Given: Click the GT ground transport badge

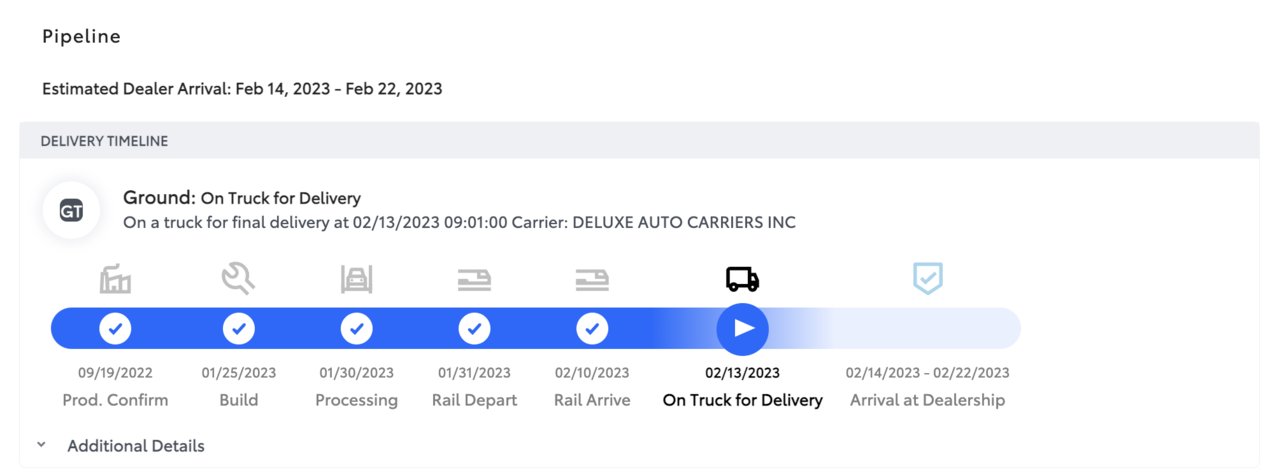Looking at the screenshot, I should coord(71,211).
